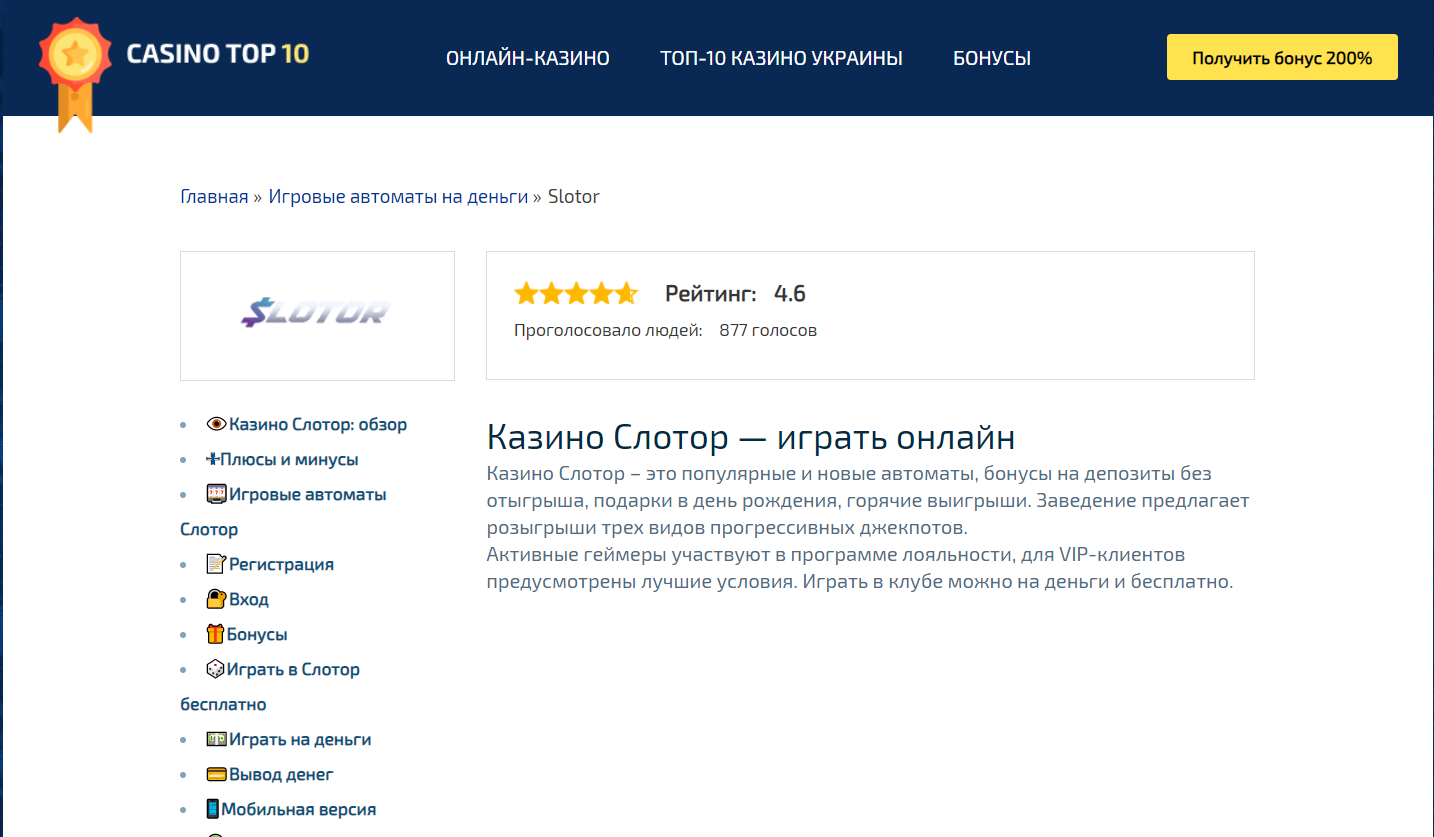Click the 877 голосов vote count
The image size is (1434, 837).
(x=768, y=330)
